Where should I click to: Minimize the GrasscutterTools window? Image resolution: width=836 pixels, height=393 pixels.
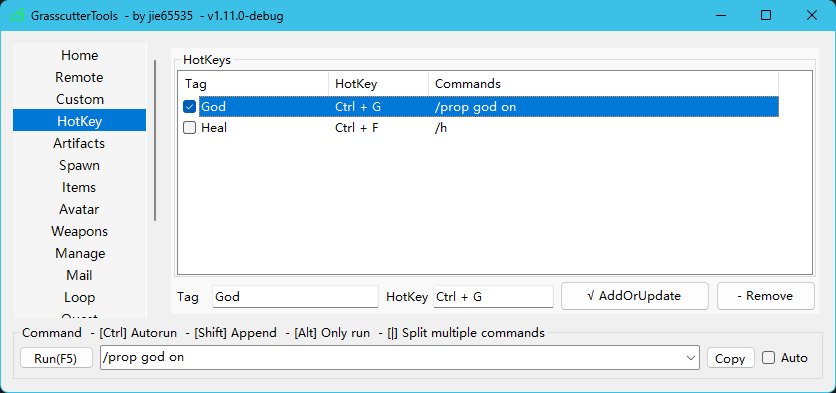coord(720,15)
